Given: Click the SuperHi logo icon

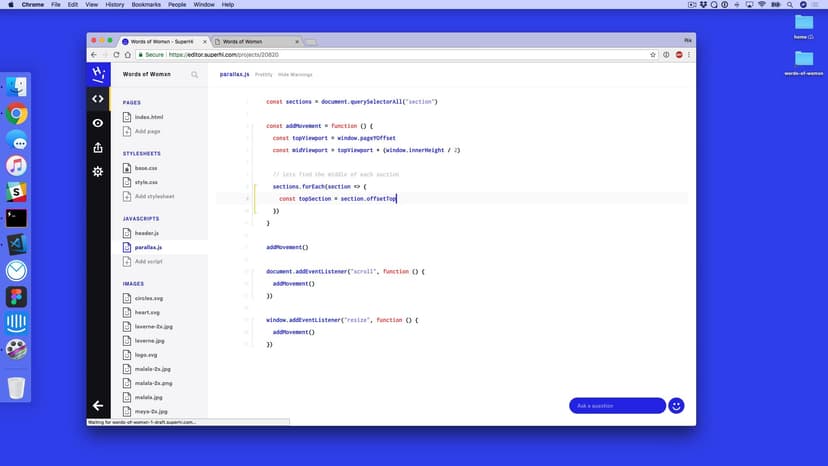Looking at the screenshot, I should pyautogui.click(x=98, y=74).
